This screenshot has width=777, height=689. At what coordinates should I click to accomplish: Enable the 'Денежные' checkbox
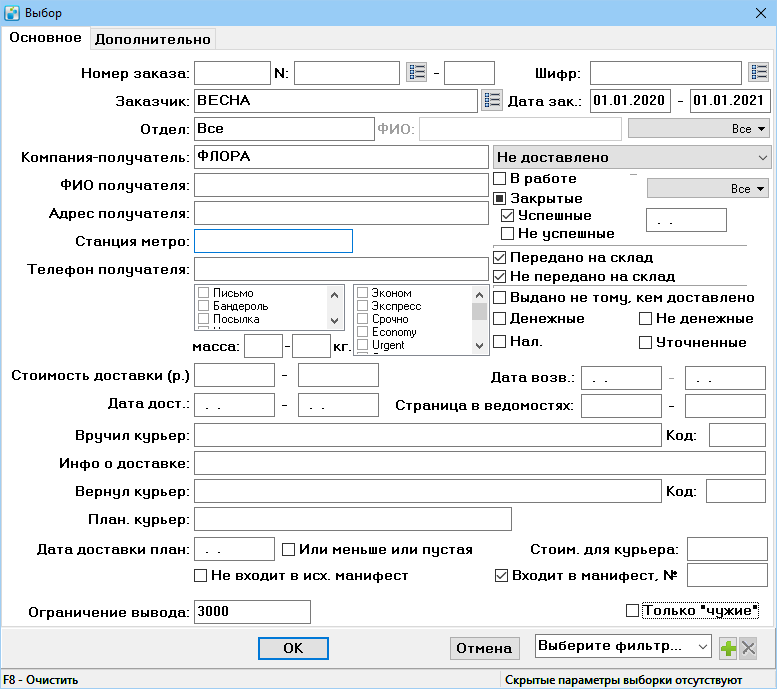(x=500, y=319)
